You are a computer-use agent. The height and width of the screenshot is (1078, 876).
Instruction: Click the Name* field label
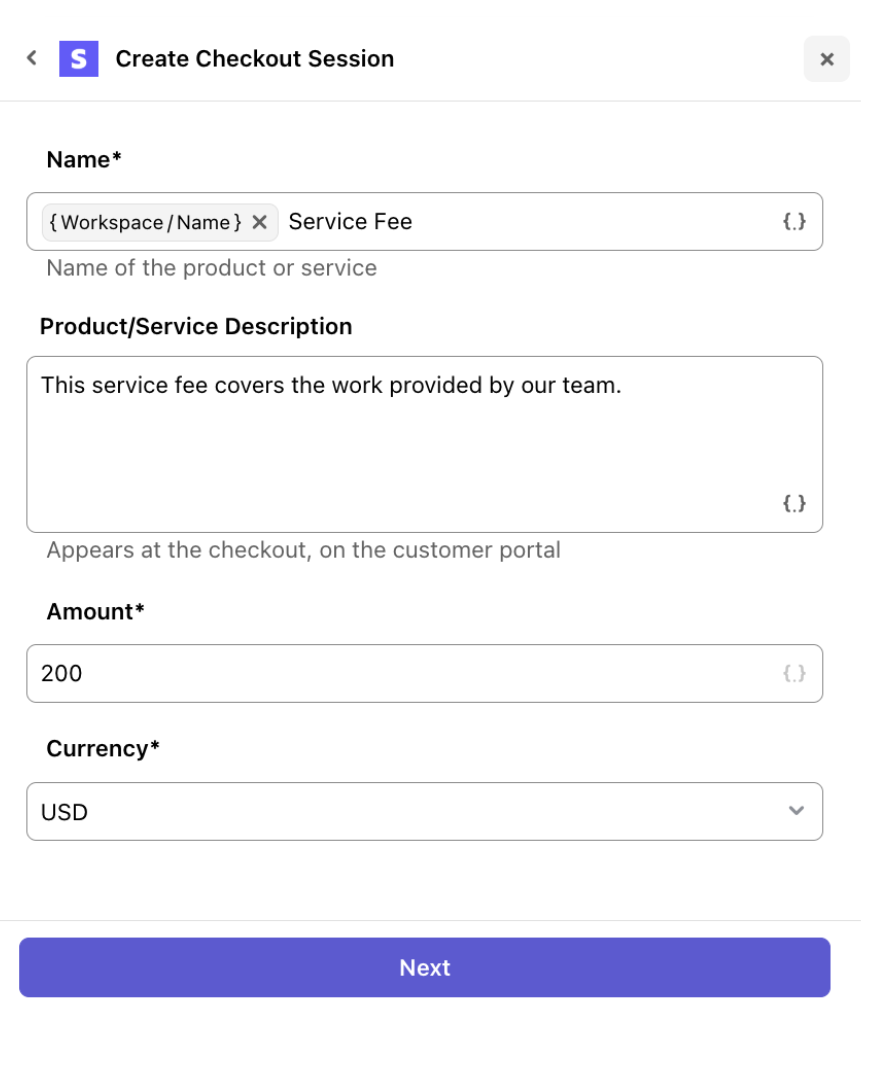point(84,160)
